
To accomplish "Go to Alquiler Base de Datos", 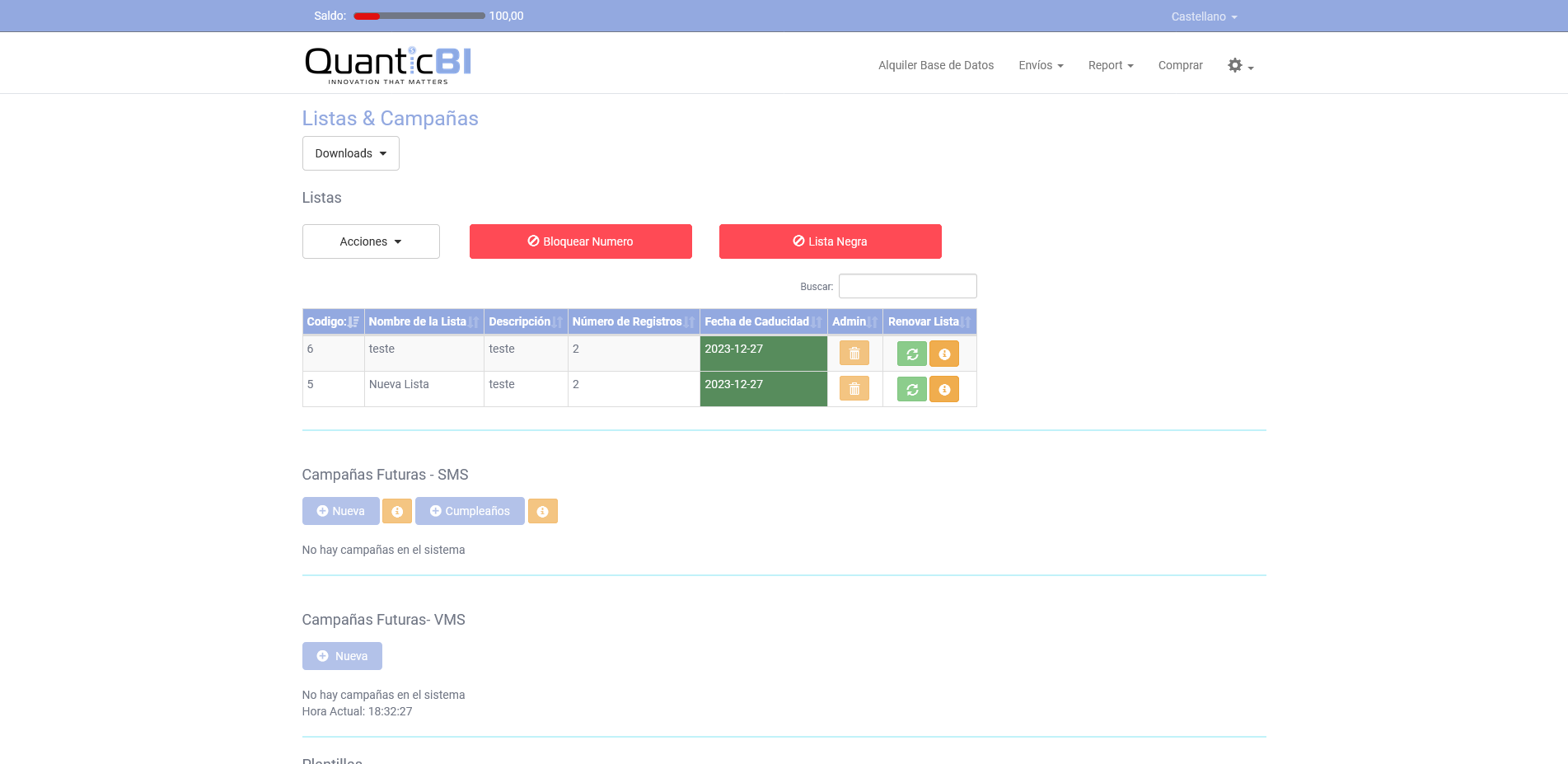I will pos(935,66).
